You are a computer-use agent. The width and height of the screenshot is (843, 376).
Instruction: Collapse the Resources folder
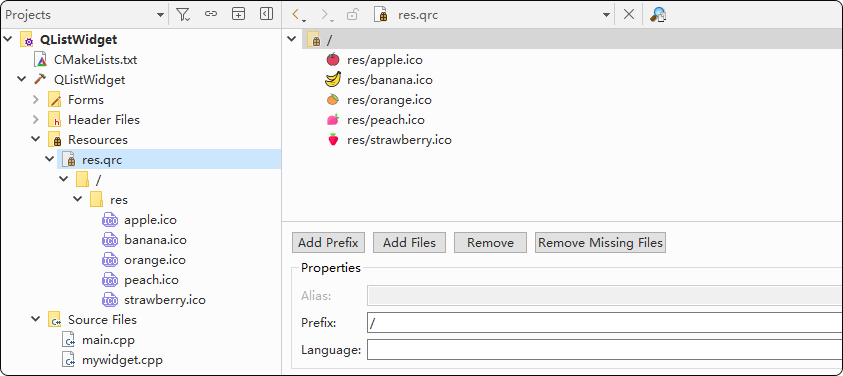click(x=35, y=139)
